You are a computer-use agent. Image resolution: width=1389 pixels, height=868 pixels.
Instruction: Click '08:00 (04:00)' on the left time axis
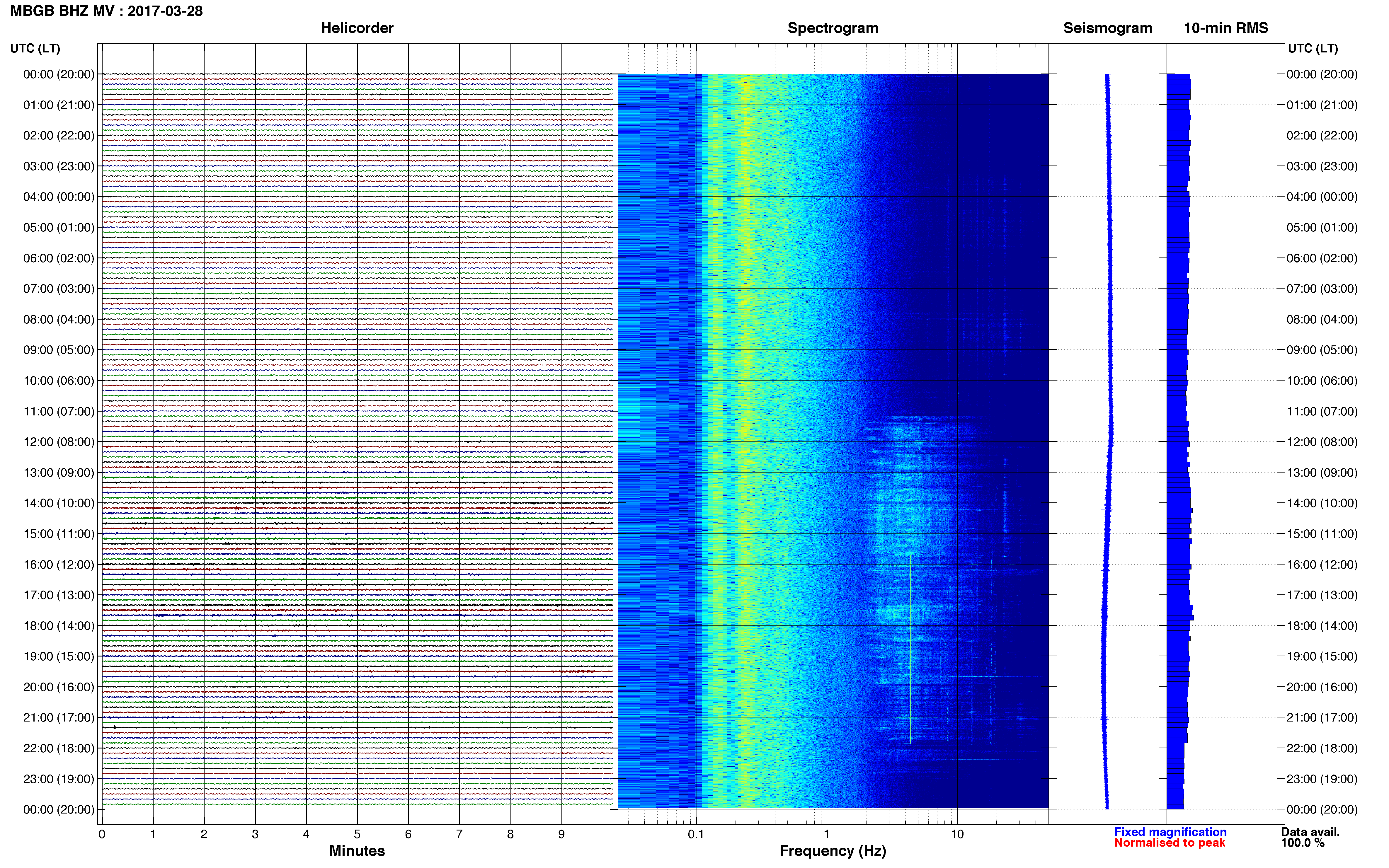coord(59,319)
